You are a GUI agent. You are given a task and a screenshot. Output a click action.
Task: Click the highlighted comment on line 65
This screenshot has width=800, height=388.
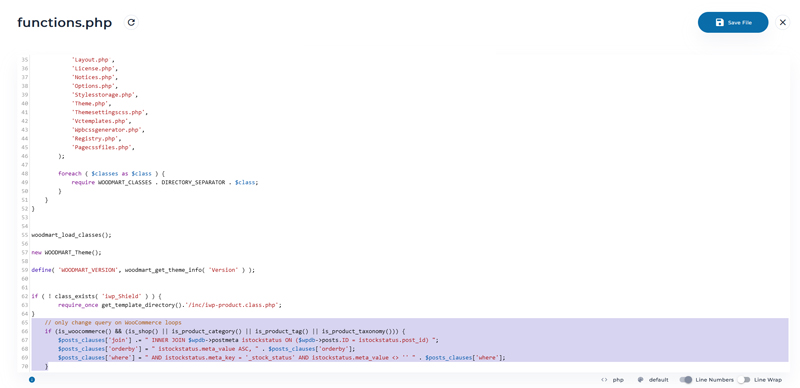(113, 323)
